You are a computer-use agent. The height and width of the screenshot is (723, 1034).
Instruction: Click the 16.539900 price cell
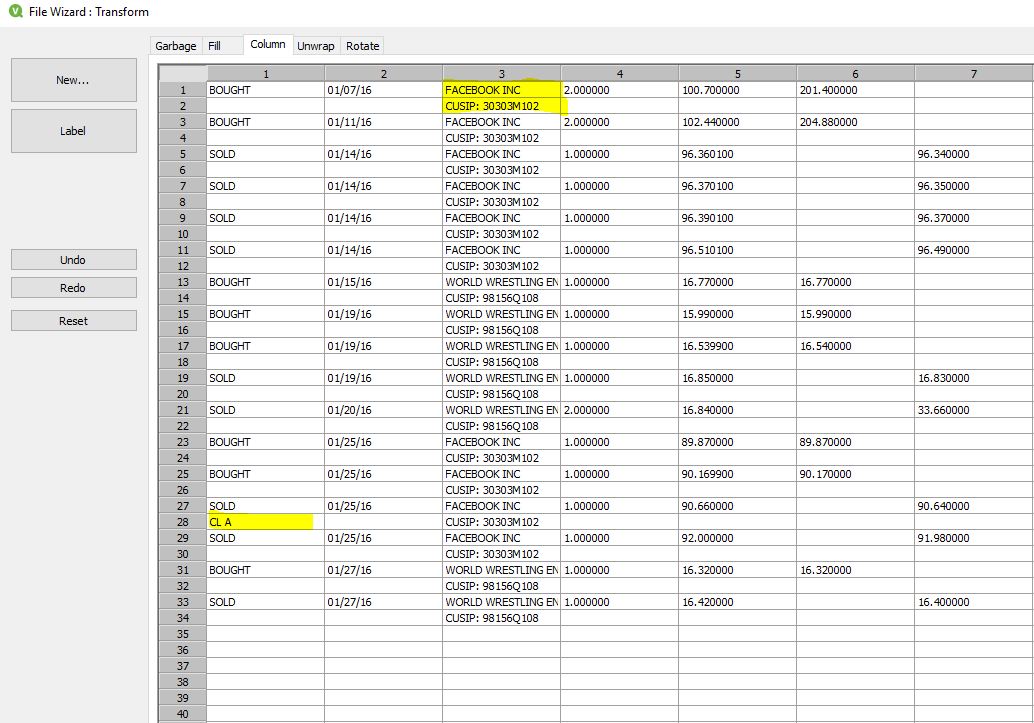click(x=738, y=346)
